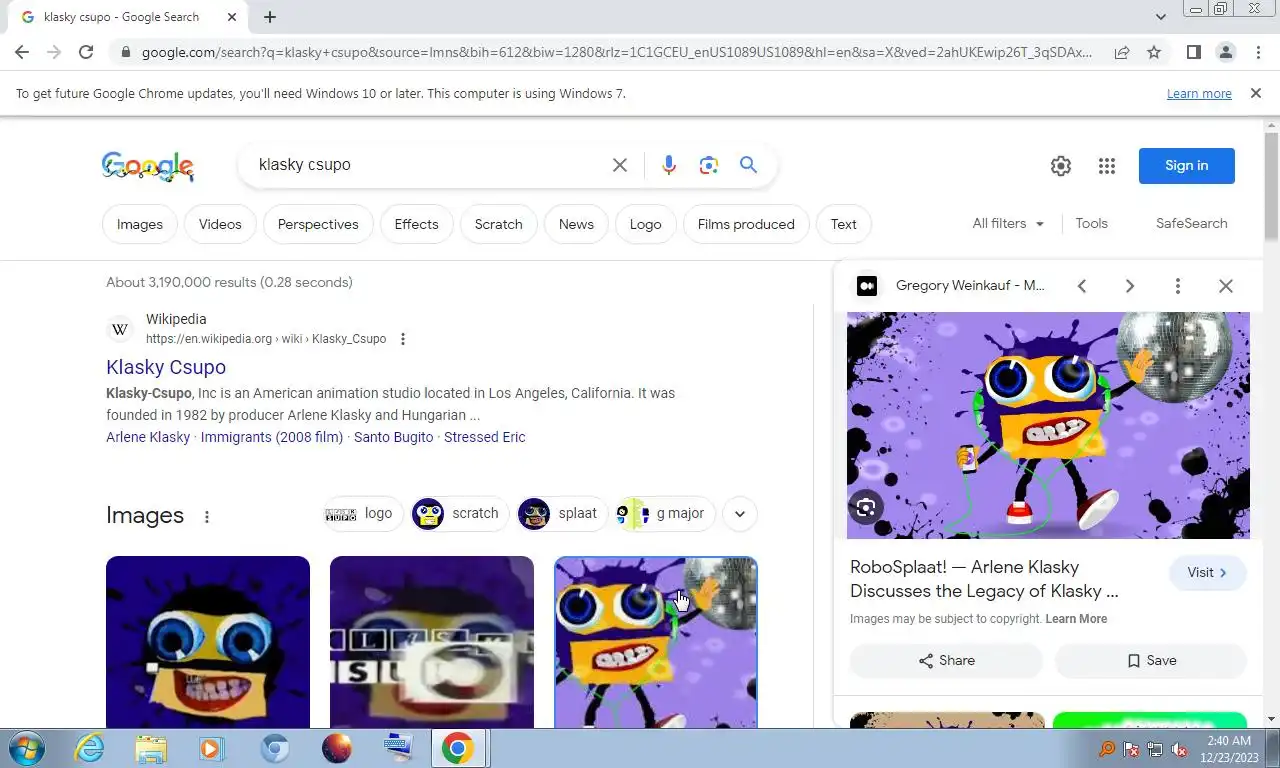Share this page from address bar
Image resolution: width=1280 pixels, height=768 pixels.
(x=1122, y=52)
